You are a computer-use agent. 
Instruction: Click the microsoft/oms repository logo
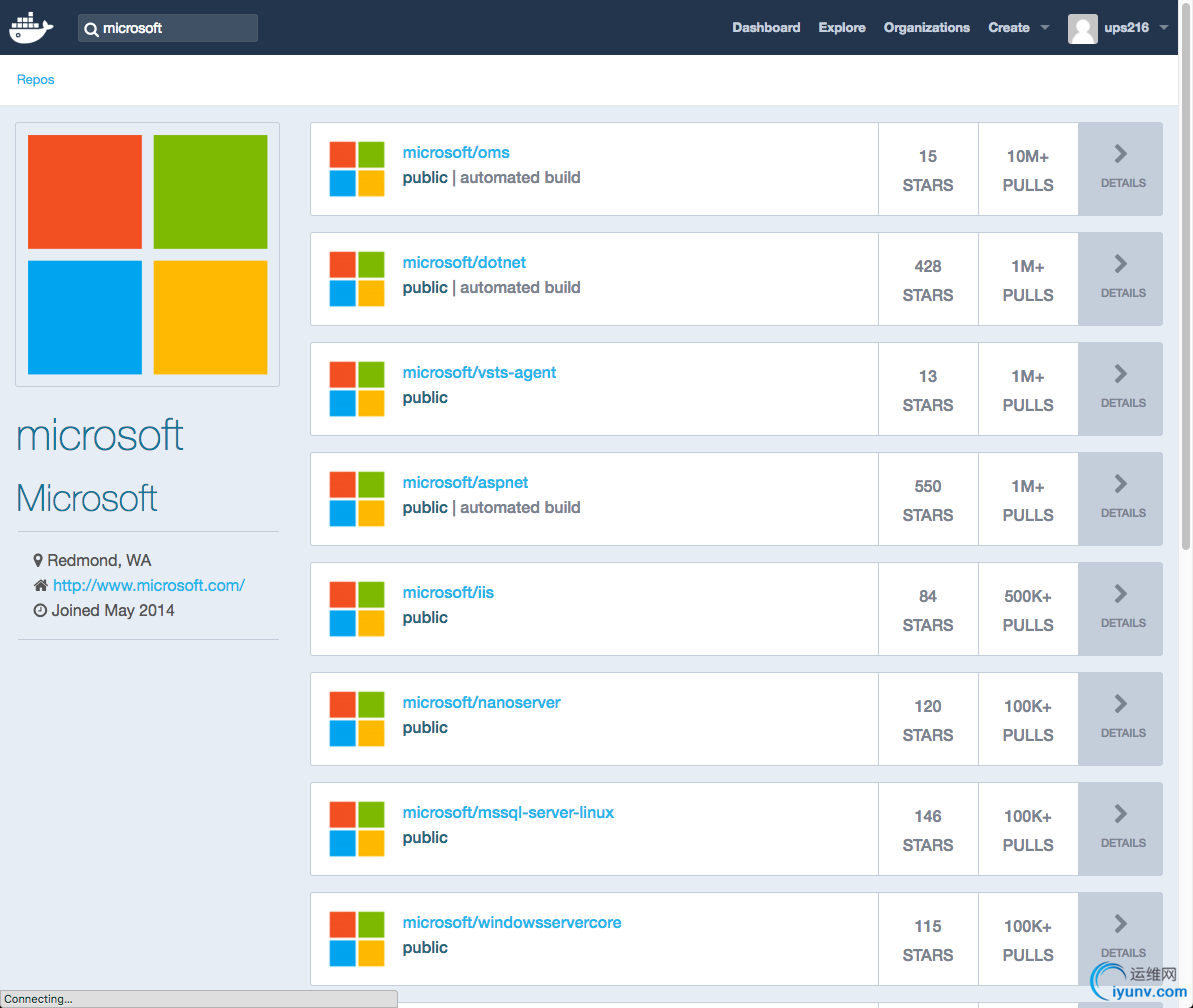357,169
